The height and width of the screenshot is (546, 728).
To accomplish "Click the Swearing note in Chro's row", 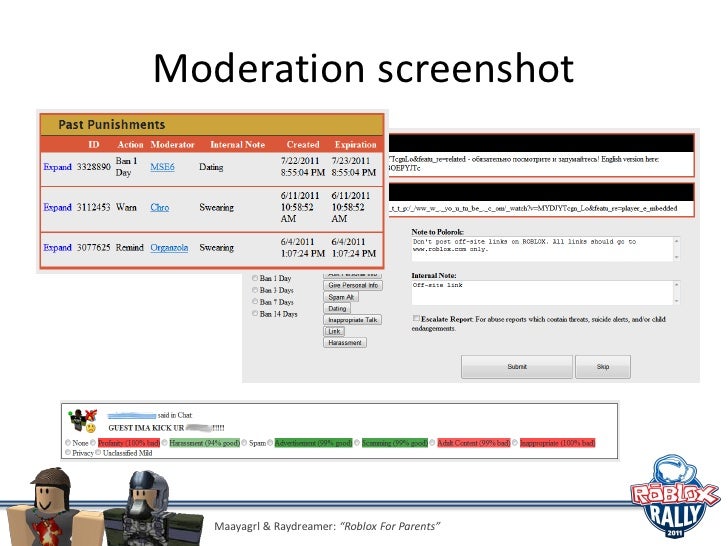I will point(216,207).
